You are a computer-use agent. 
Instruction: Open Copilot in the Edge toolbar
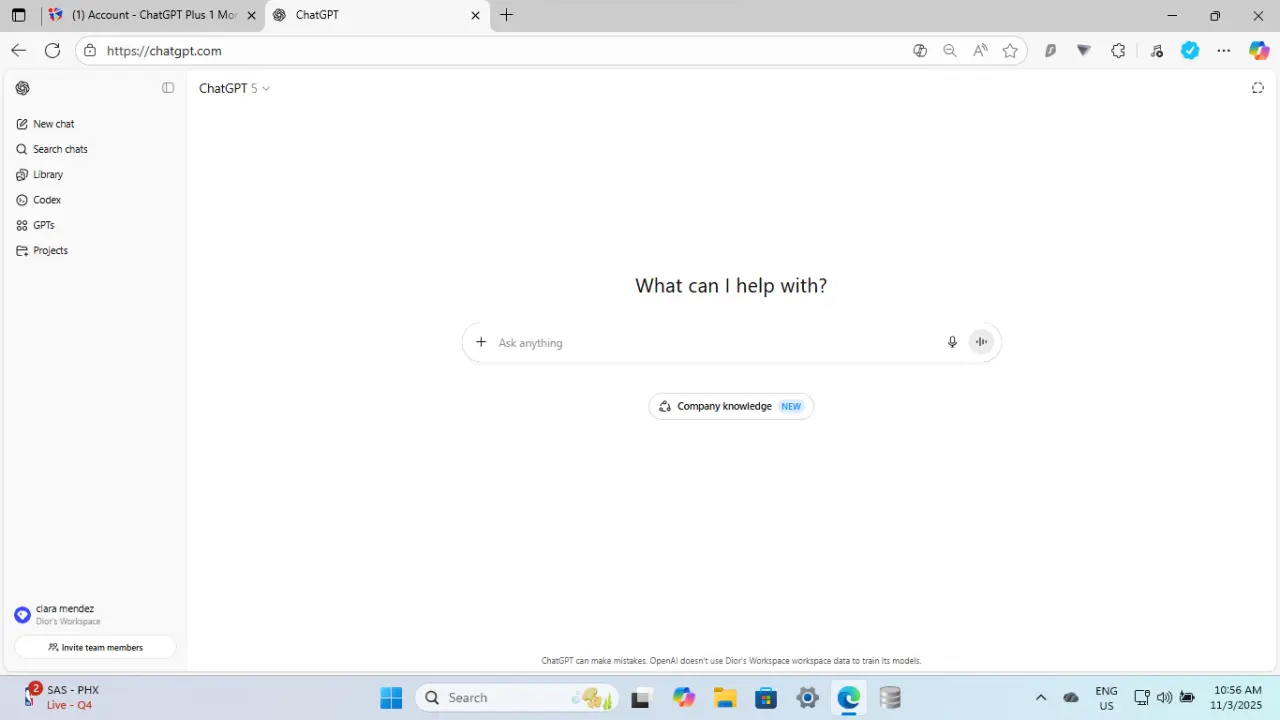(1259, 51)
